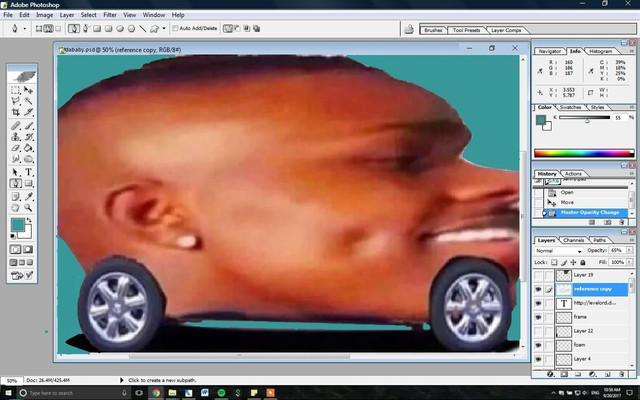The height and width of the screenshot is (400, 640).
Task: Hide the http://levelord text layer
Action: pyautogui.click(x=538, y=303)
